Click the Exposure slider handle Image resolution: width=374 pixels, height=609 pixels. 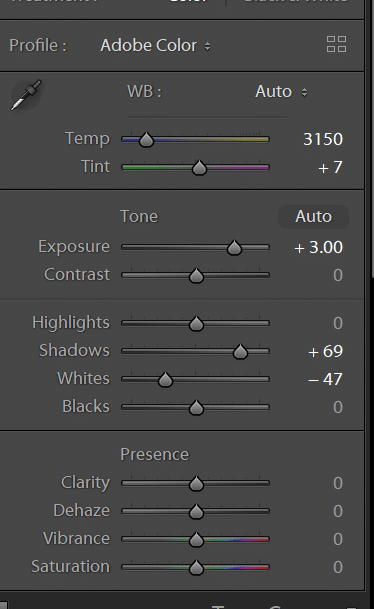[234, 247]
